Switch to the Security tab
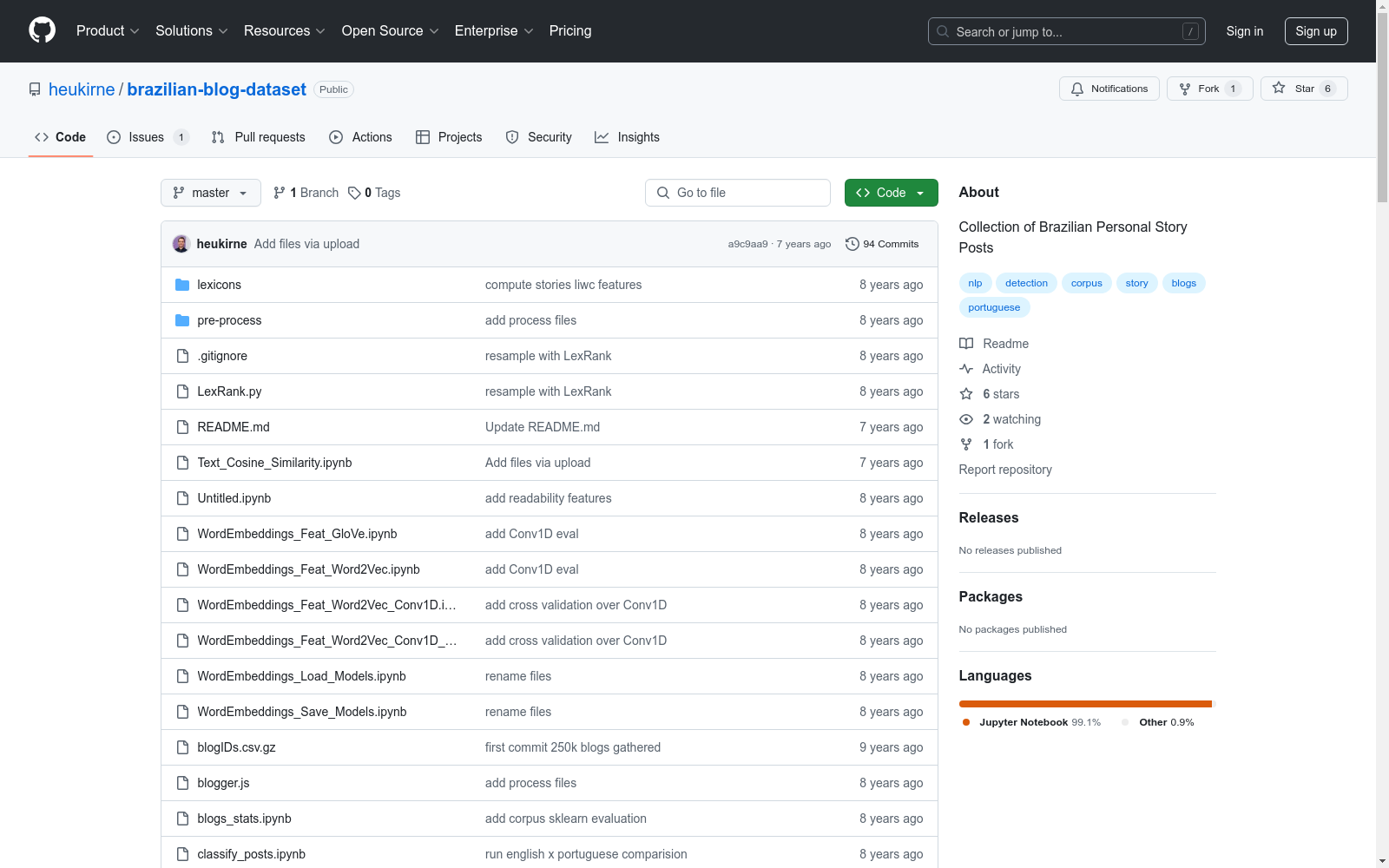This screenshot has width=1389, height=868. click(539, 137)
